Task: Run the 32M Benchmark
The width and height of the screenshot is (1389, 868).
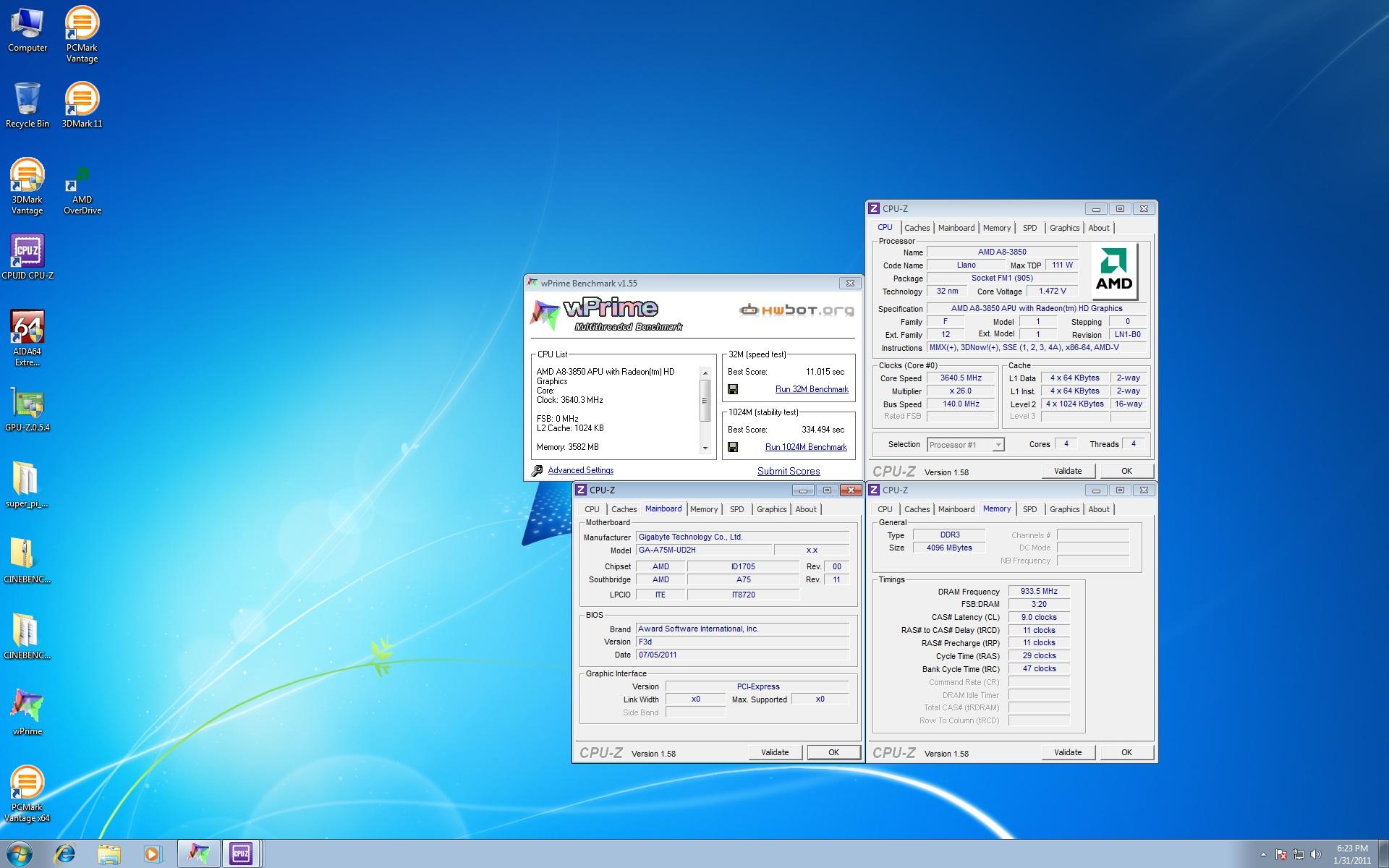Action: click(x=812, y=389)
